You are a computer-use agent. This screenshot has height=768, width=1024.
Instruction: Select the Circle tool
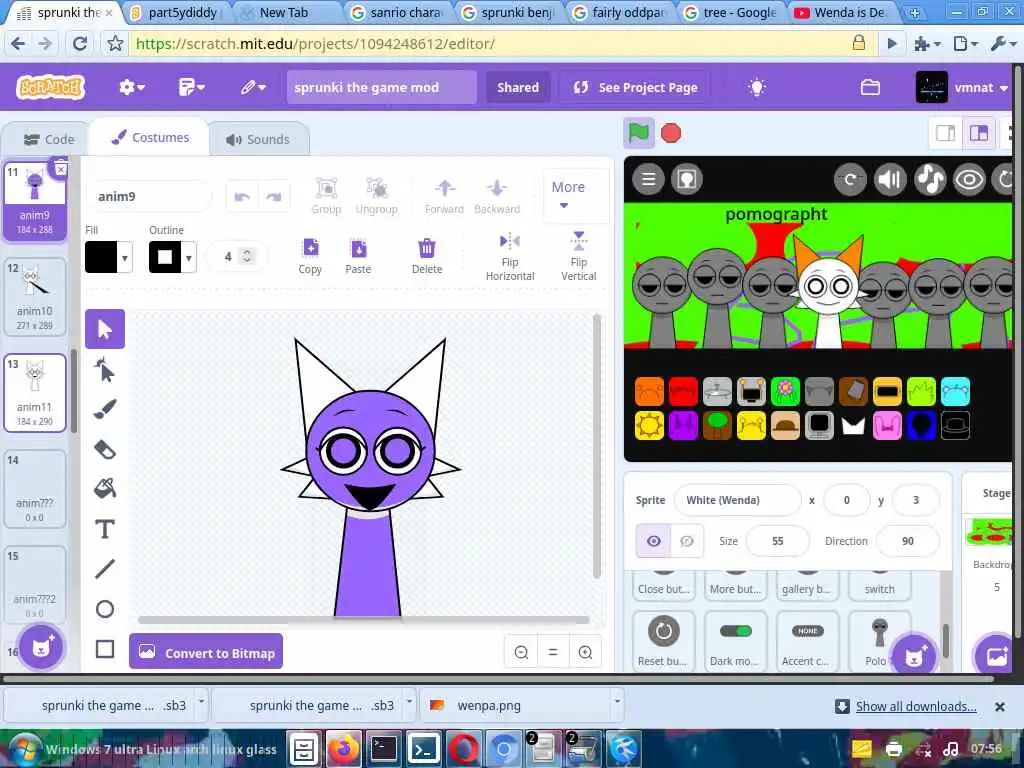tap(104, 609)
